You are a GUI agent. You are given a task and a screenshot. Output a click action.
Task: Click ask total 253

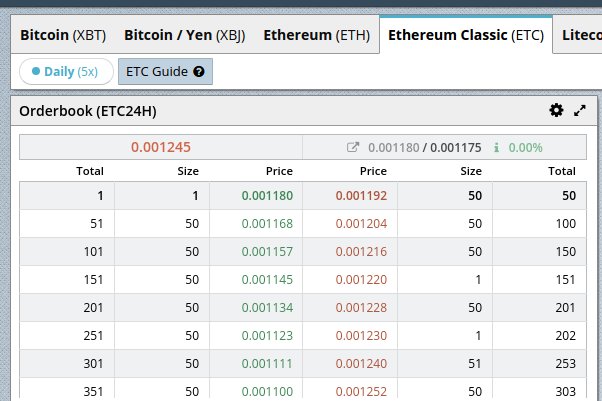tap(566, 364)
